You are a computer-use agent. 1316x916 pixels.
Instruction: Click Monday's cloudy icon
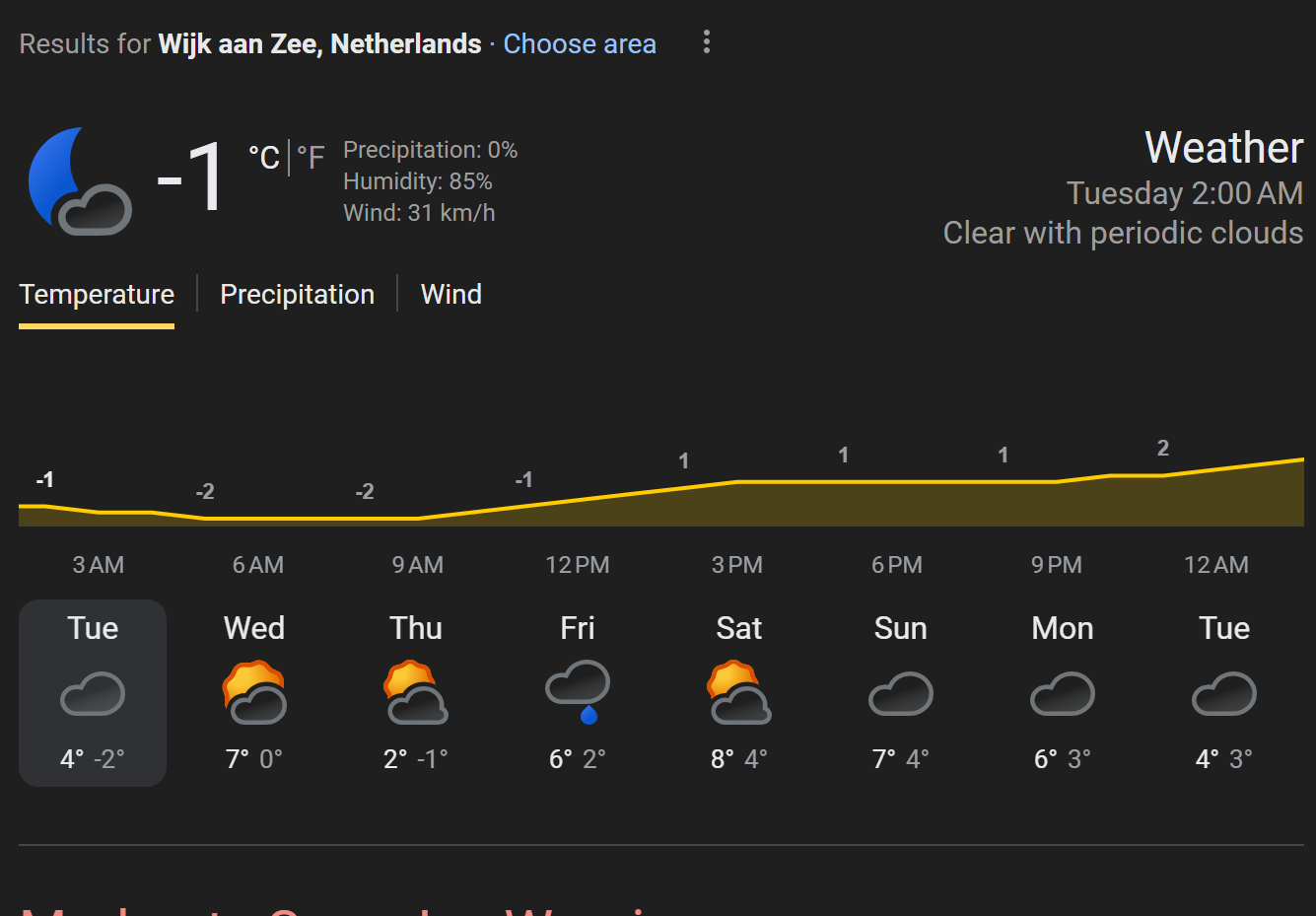[1063, 693]
